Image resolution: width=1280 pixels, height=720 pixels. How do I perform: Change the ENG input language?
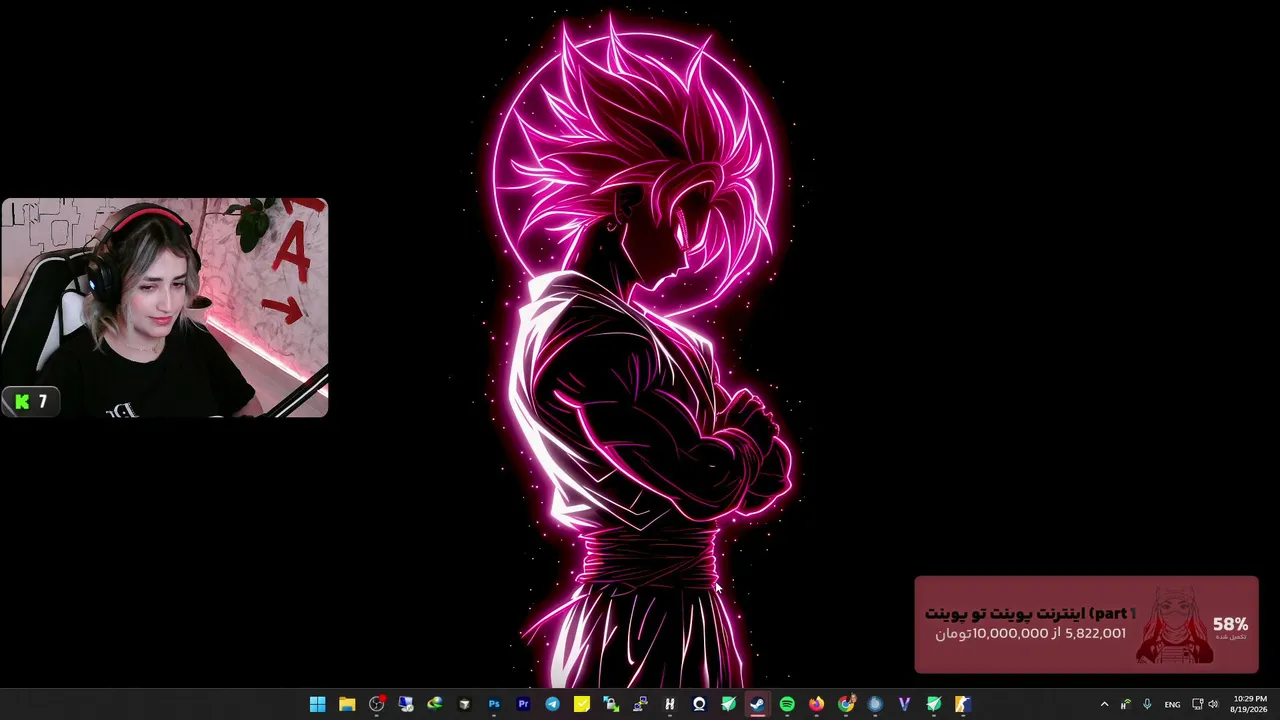coord(1172,704)
